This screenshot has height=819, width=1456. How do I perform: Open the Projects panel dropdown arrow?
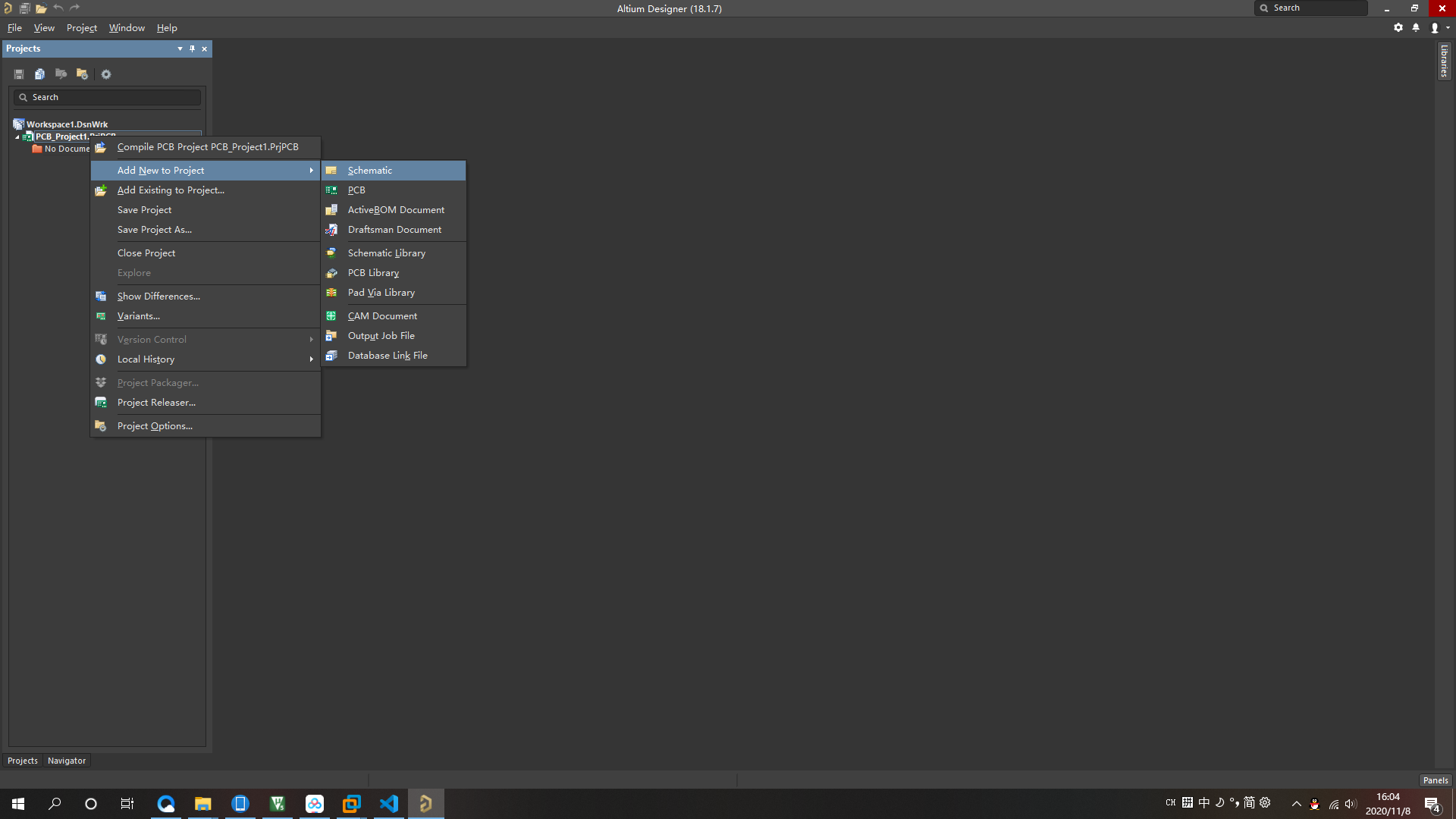pos(180,49)
